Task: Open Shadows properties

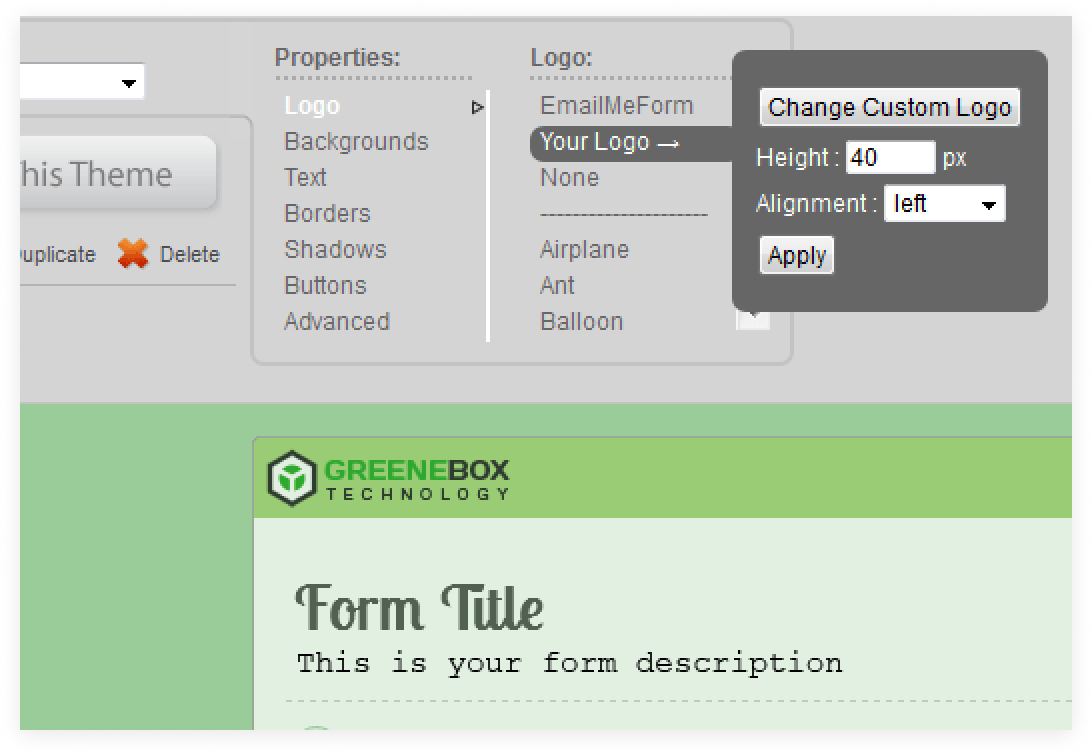Action: pyautogui.click(x=336, y=249)
